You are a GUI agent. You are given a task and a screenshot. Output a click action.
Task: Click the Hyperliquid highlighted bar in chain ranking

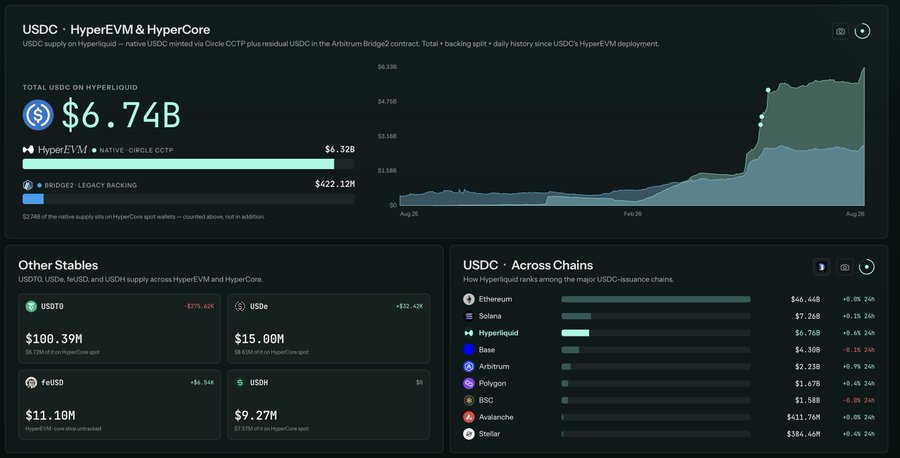pyautogui.click(x=575, y=333)
